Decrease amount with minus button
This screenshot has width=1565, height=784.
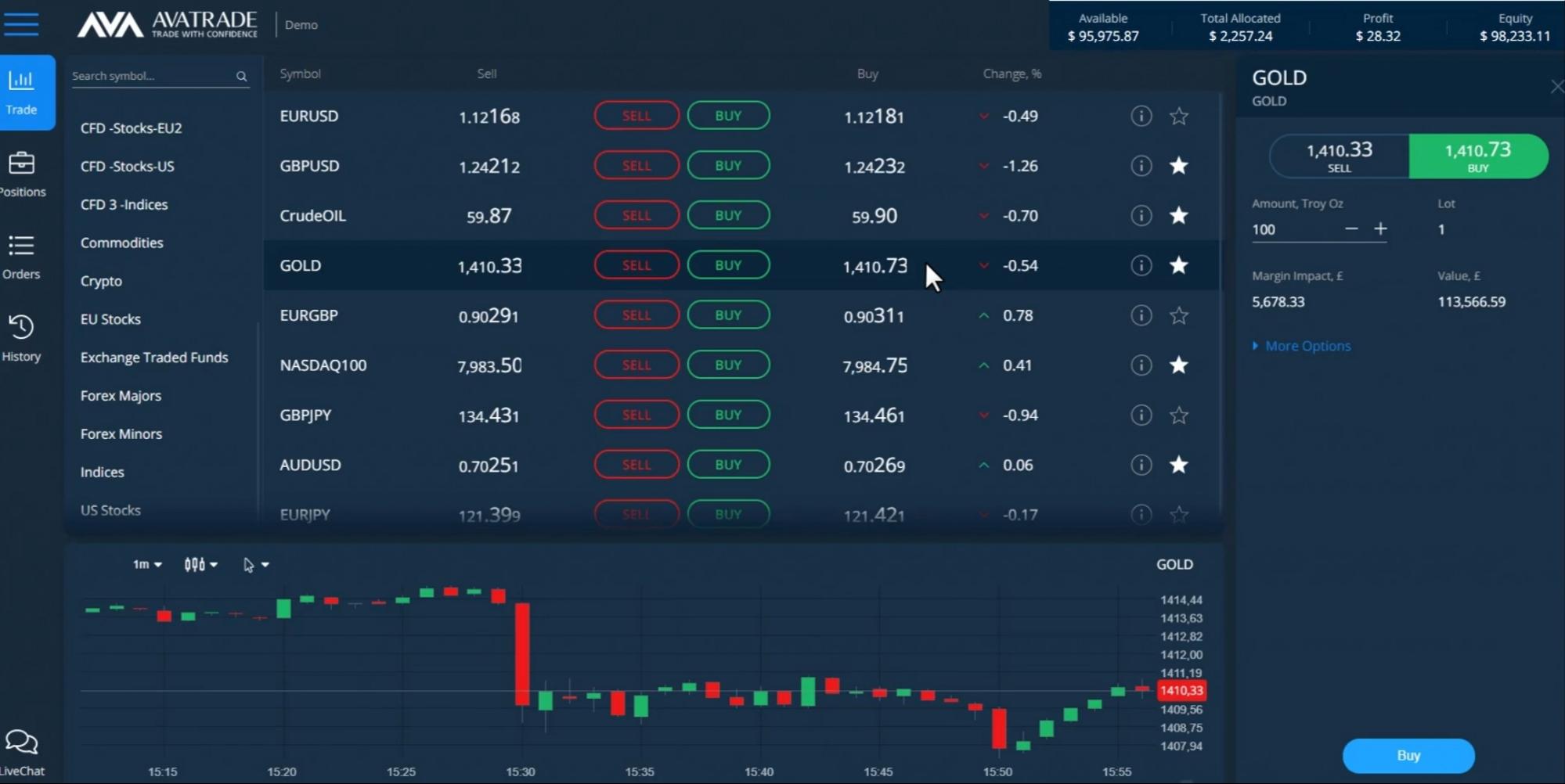pos(1351,228)
